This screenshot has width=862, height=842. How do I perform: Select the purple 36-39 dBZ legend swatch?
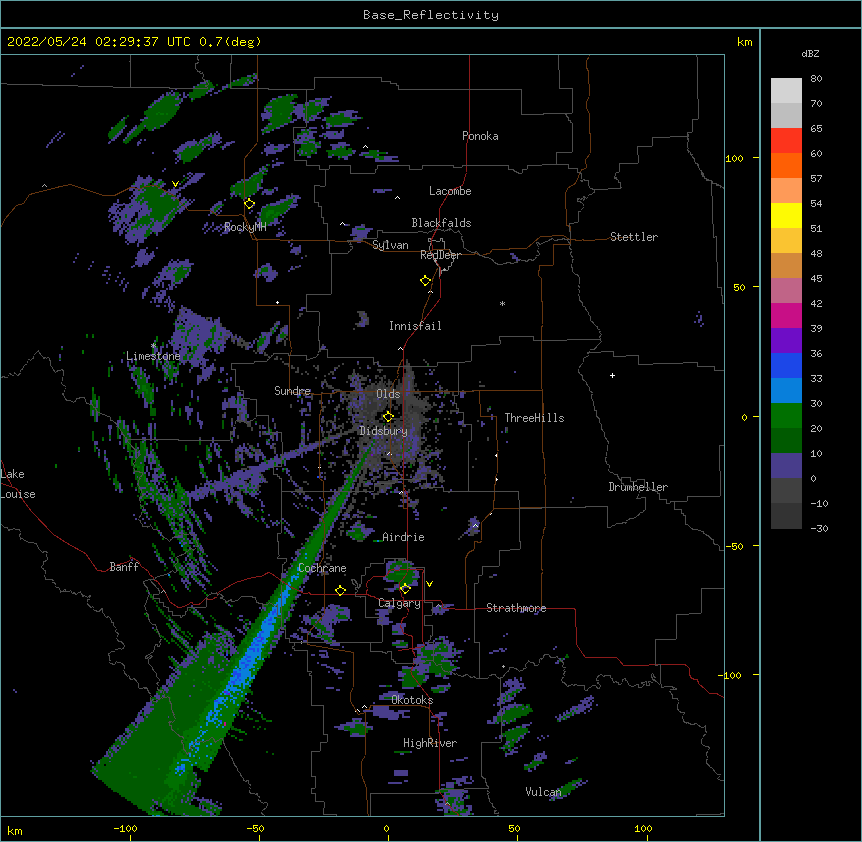(786, 341)
